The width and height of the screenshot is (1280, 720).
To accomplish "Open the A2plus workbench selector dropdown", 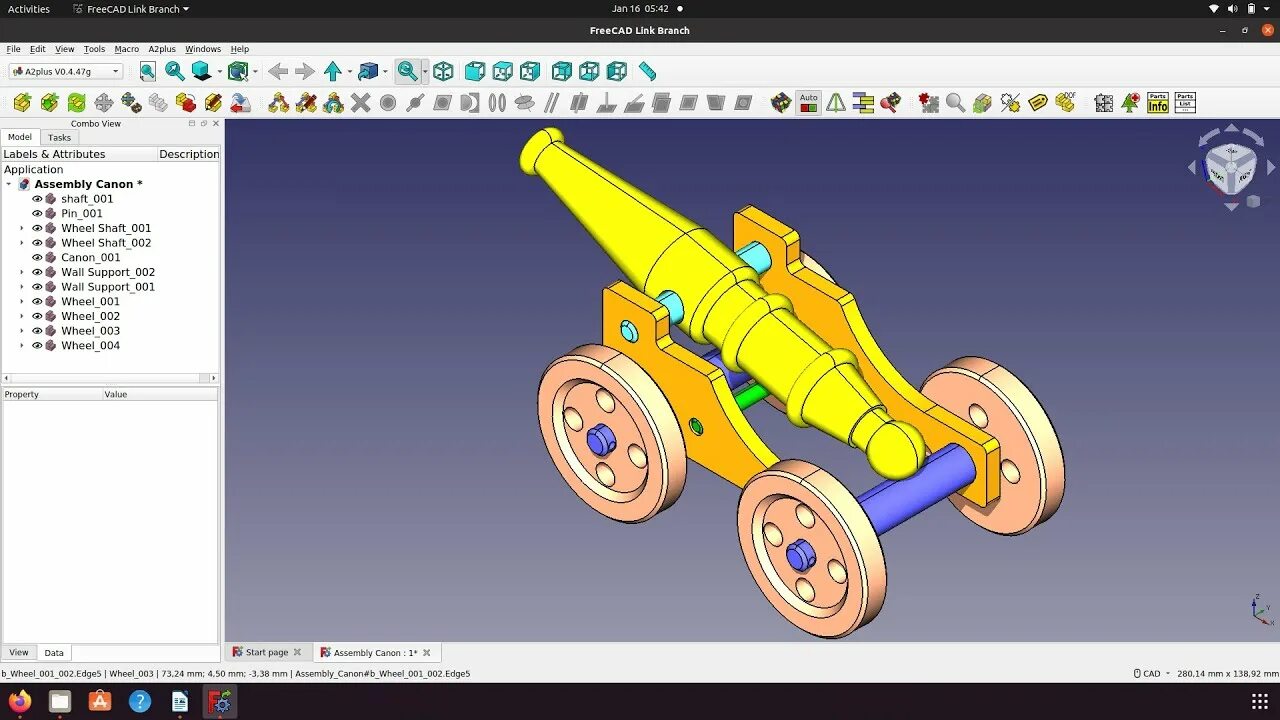I will 66,71.
